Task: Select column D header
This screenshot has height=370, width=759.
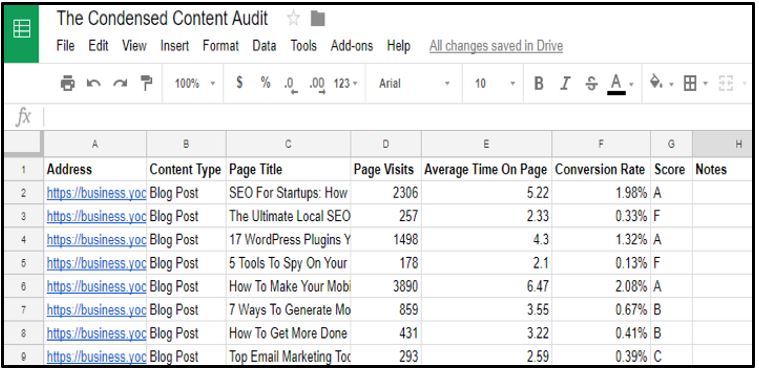Action: 386,144
